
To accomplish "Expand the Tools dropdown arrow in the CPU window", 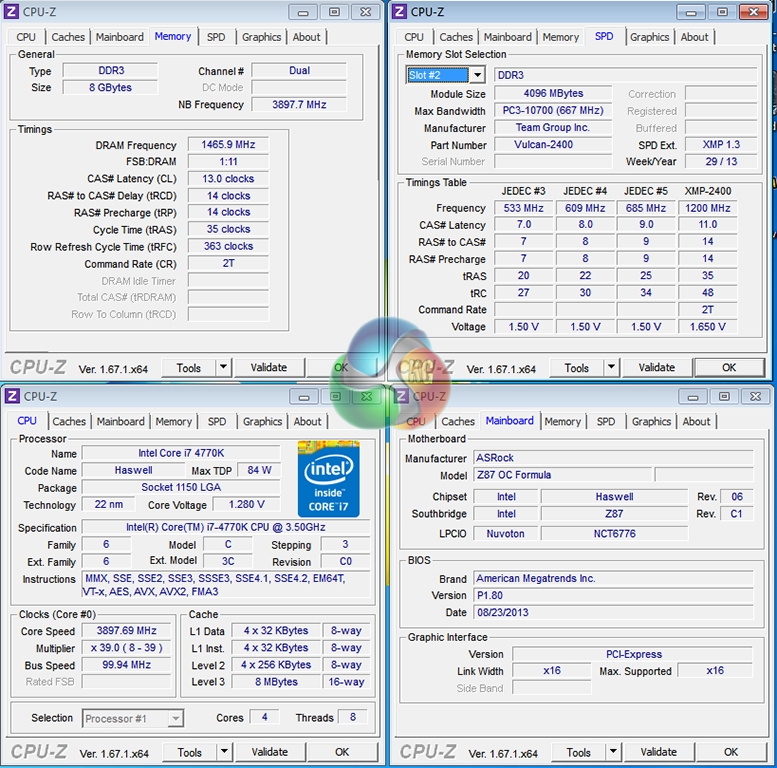I will [223, 752].
